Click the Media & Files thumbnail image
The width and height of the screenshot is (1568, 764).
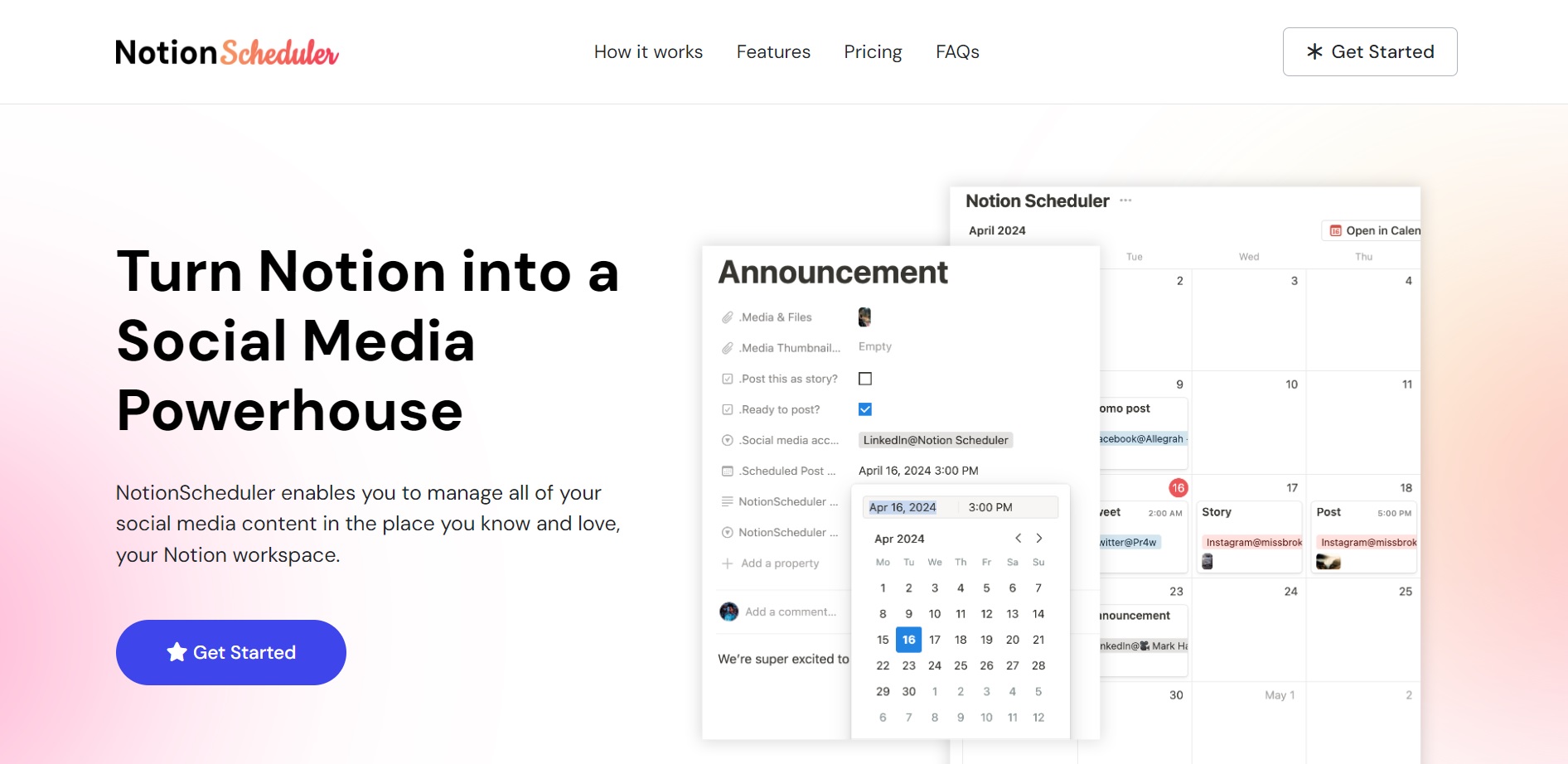[864, 317]
